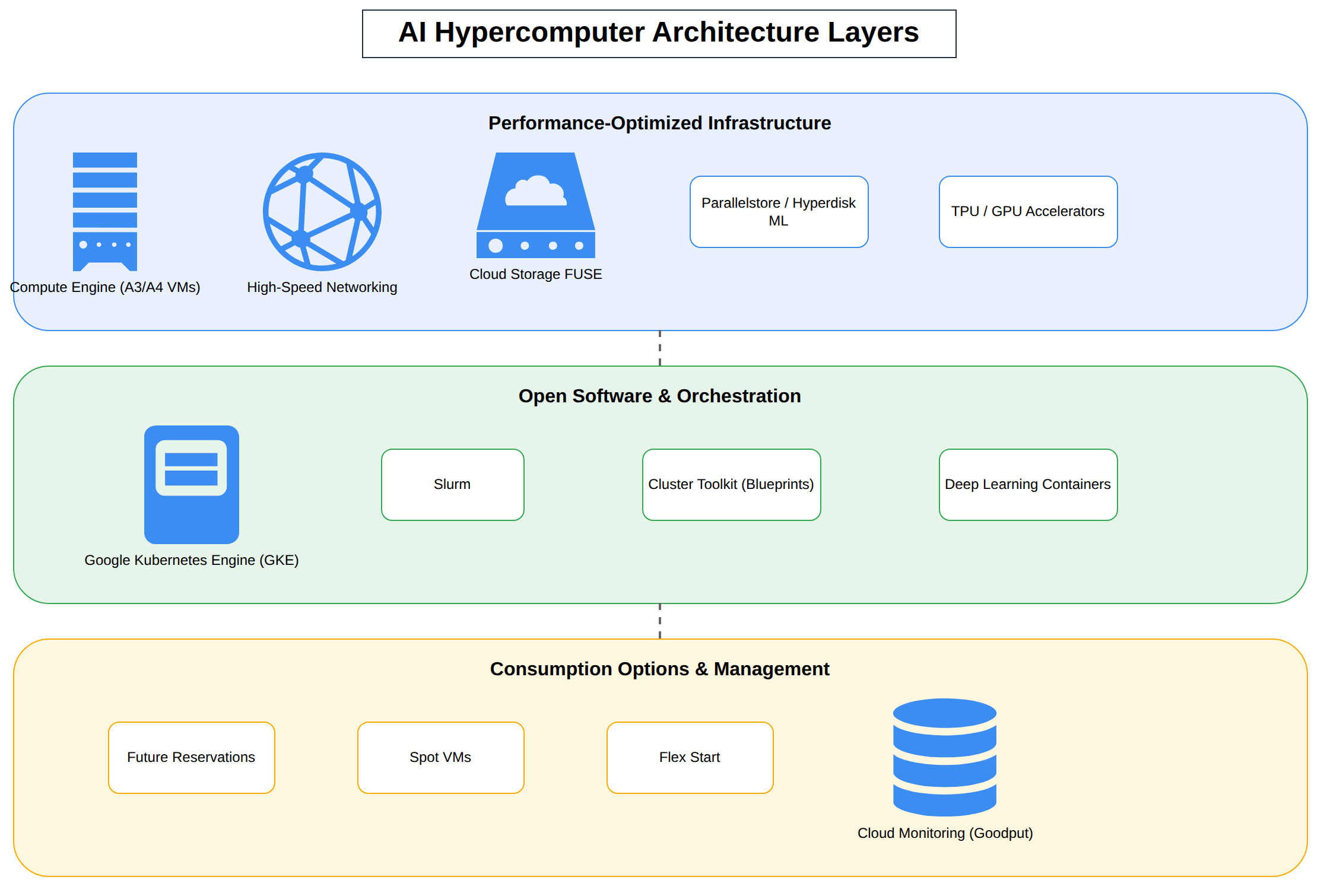The height and width of the screenshot is (896, 1327).
Task: Click the TPU / GPU Accelerators box
Action: (1028, 212)
